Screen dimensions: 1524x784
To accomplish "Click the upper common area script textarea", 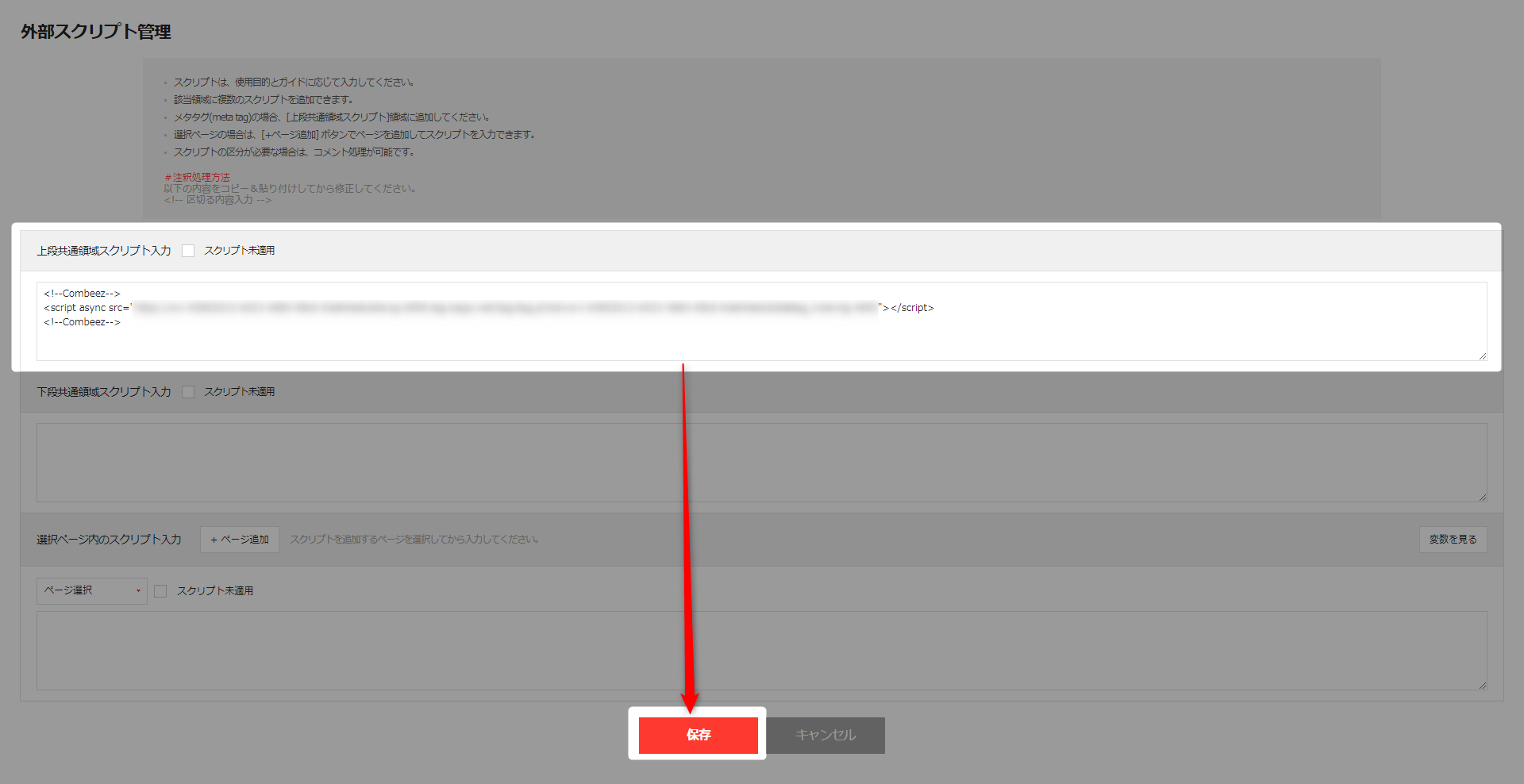I will coord(762,321).
